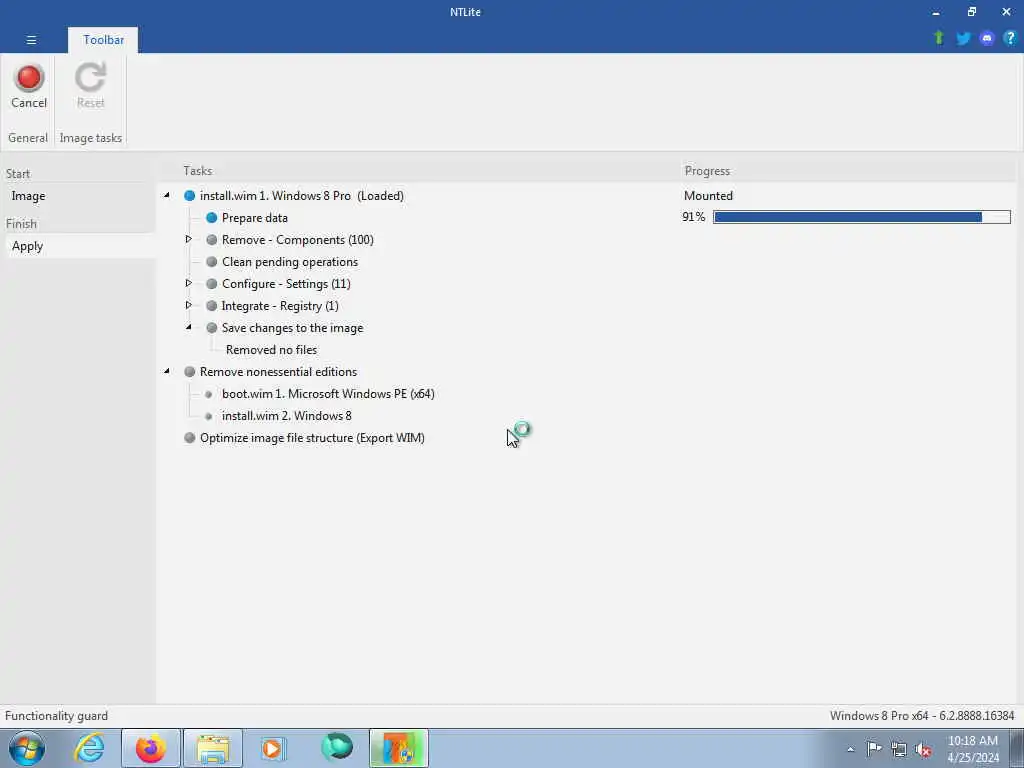Click the NTLite taskbar icon

tap(399, 748)
